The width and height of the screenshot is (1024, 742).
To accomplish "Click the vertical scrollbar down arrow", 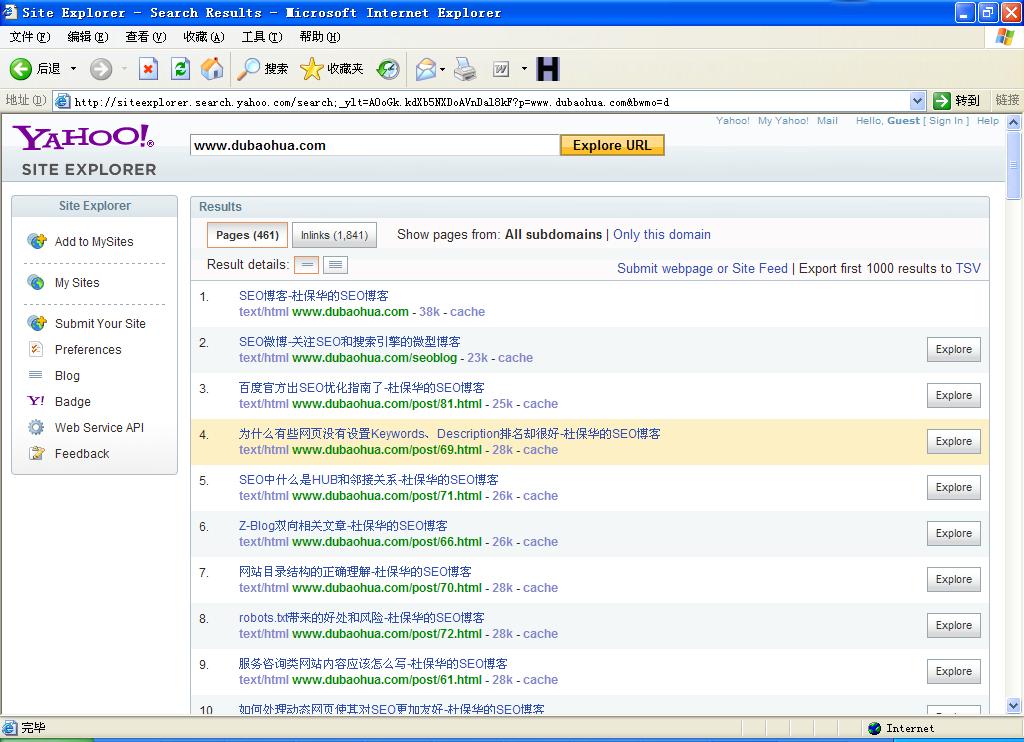I will tap(1014, 706).
